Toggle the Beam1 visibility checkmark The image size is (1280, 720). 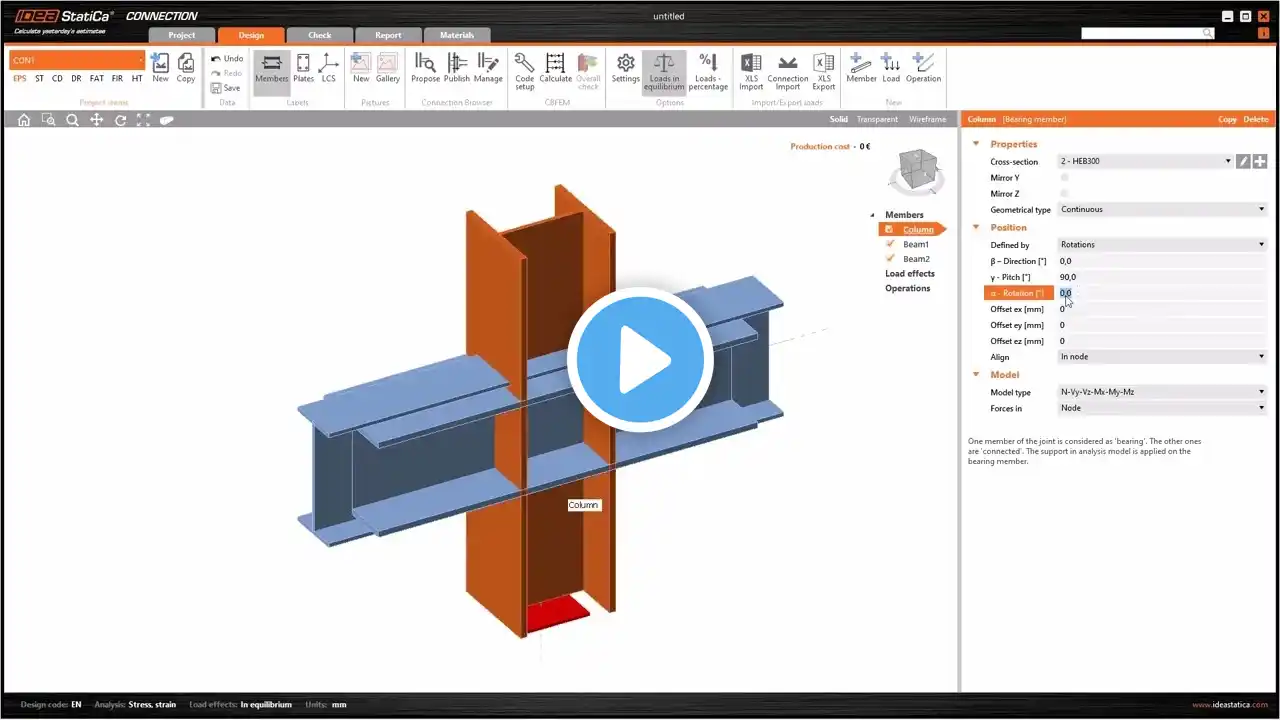(889, 244)
